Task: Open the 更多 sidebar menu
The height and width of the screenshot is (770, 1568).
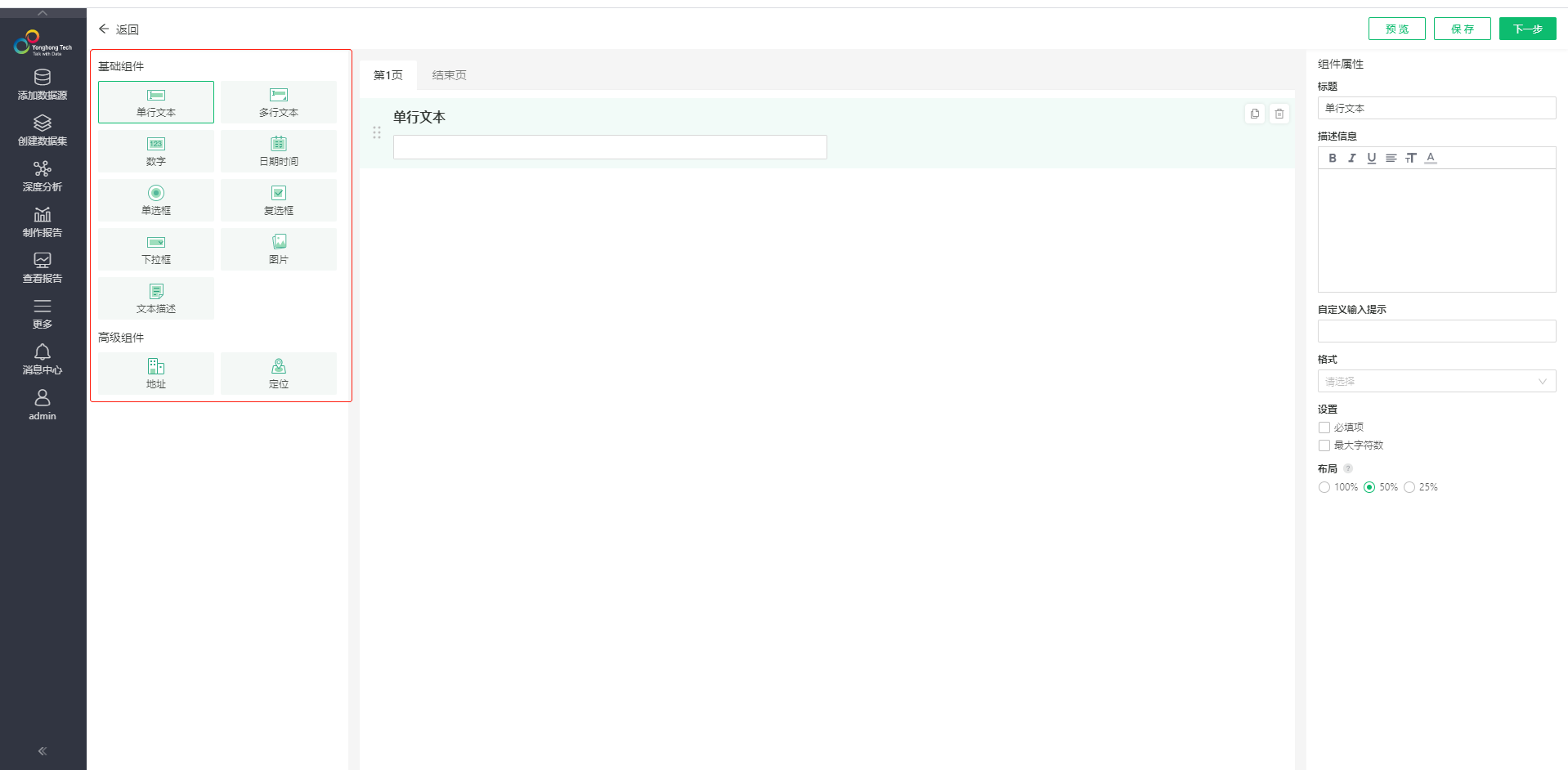Action: coord(43,314)
